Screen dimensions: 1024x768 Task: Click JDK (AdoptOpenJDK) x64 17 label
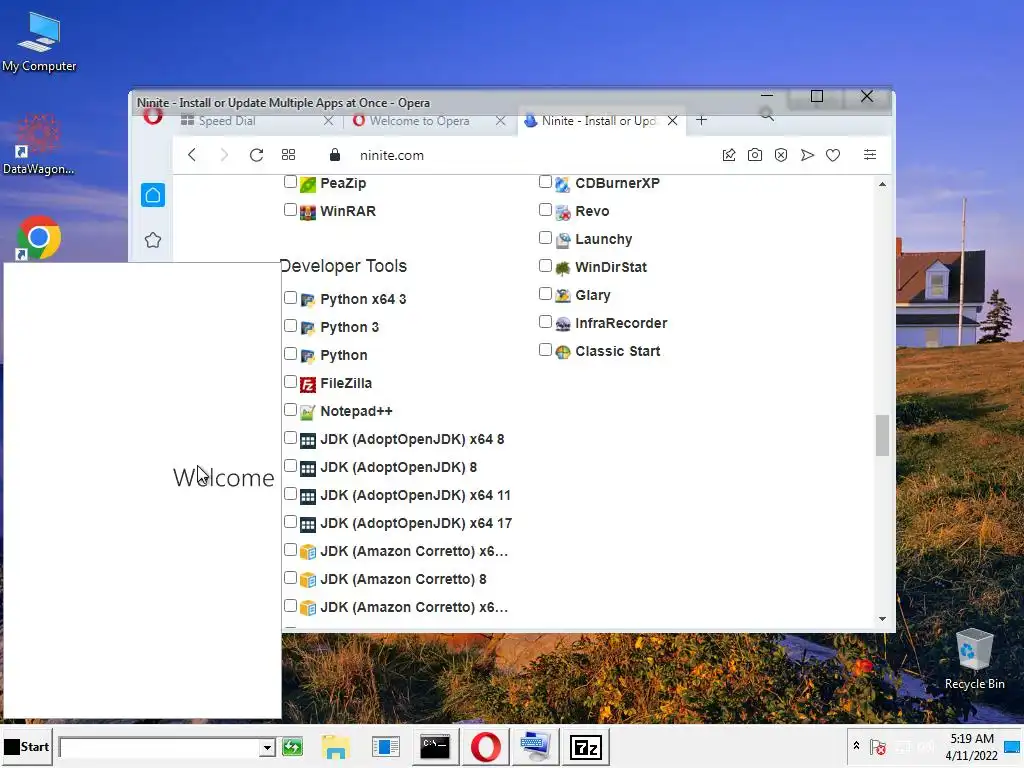[416, 523]
